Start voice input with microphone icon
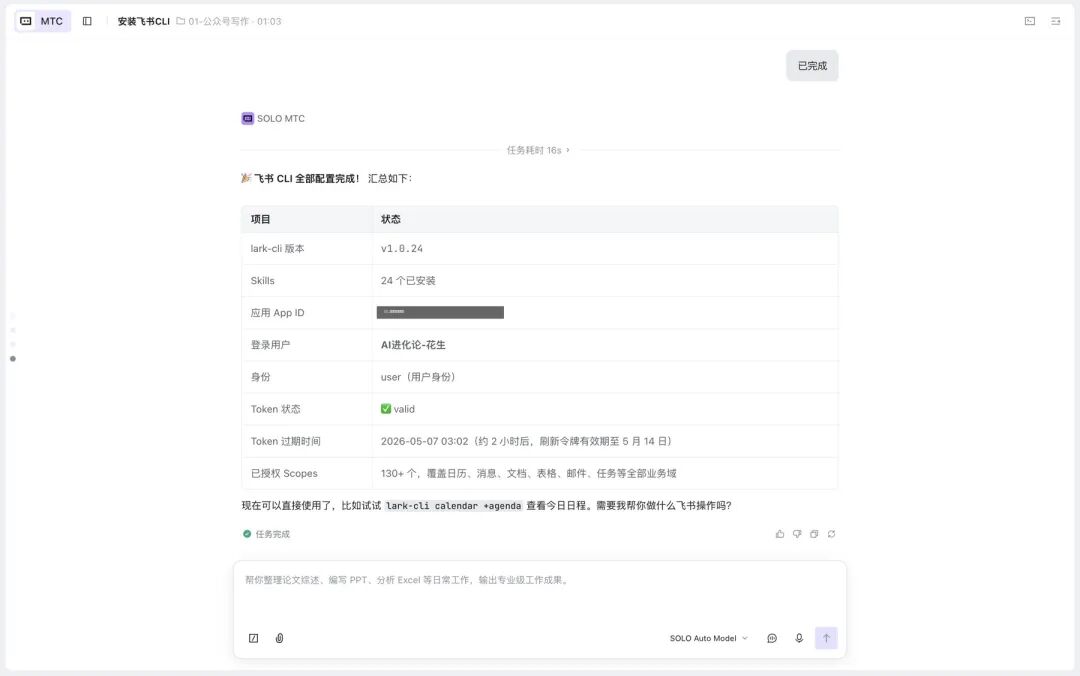The height and width of the screenshot is (676, 1080). 799,638
